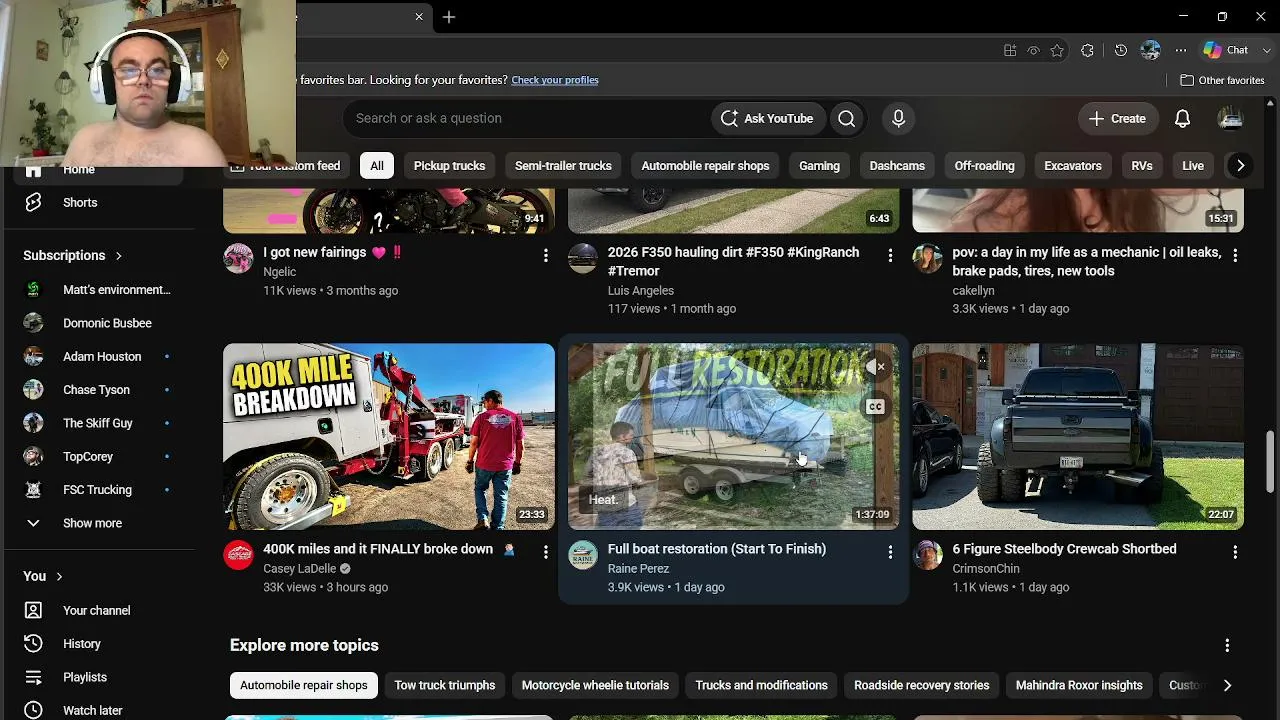Expand Show more subscriptions
1280x720 pixels.
point(93,523)
